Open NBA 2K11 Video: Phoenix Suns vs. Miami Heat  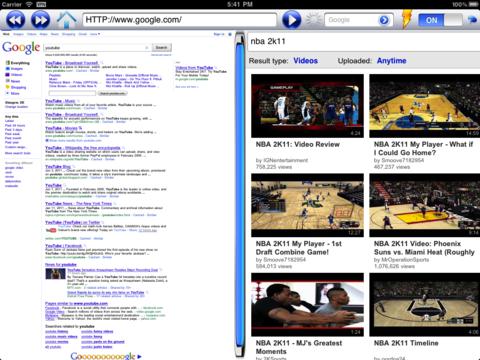tap(424, 248)
